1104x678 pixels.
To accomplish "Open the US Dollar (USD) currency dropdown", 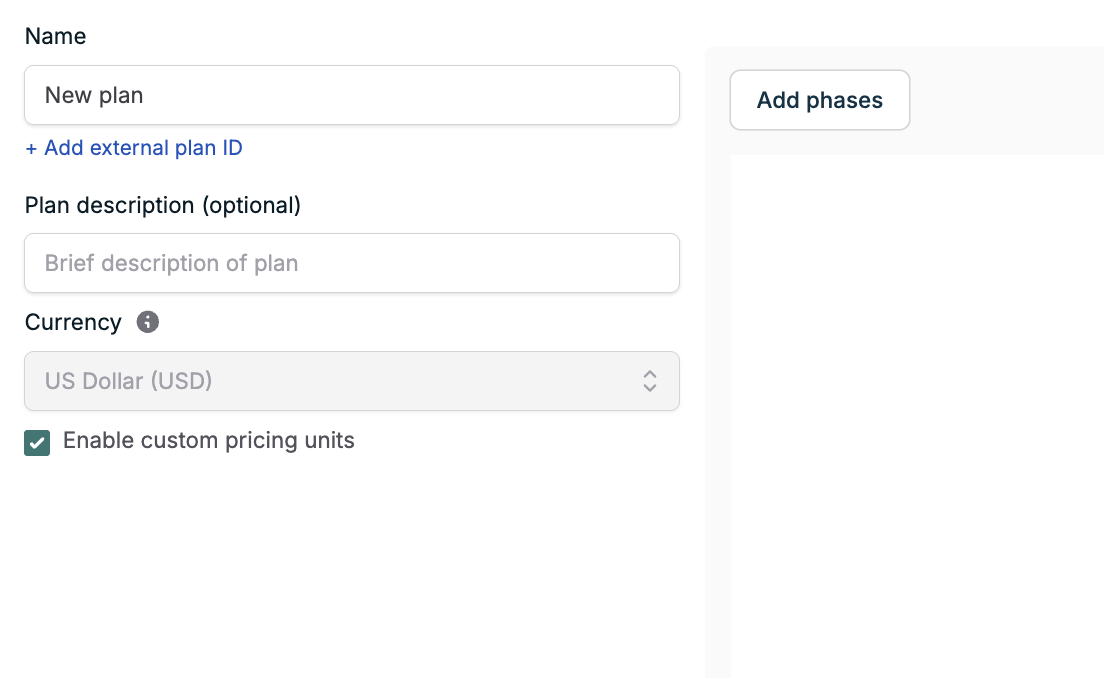I will click(x=351, y=381).
